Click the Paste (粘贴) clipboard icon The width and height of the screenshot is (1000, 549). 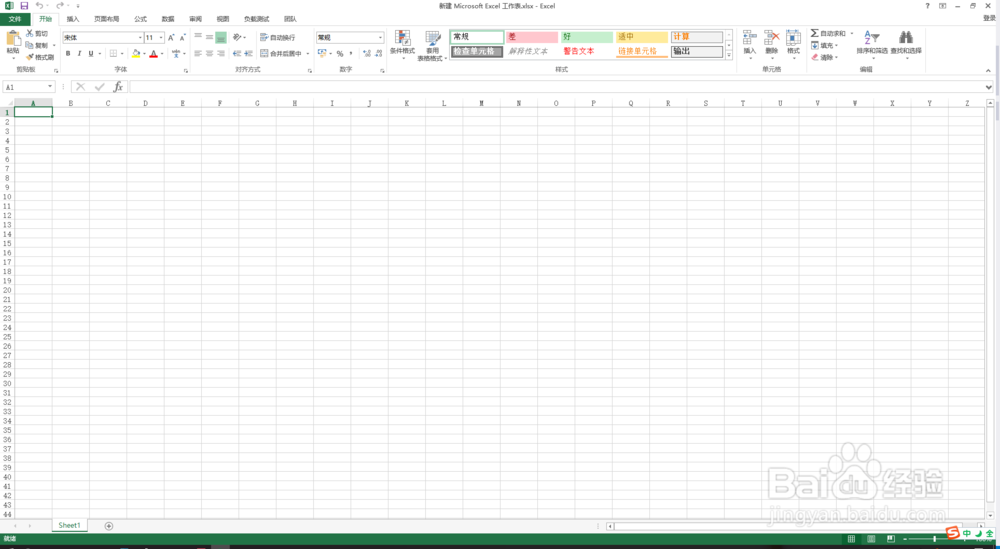pos(13,38)
